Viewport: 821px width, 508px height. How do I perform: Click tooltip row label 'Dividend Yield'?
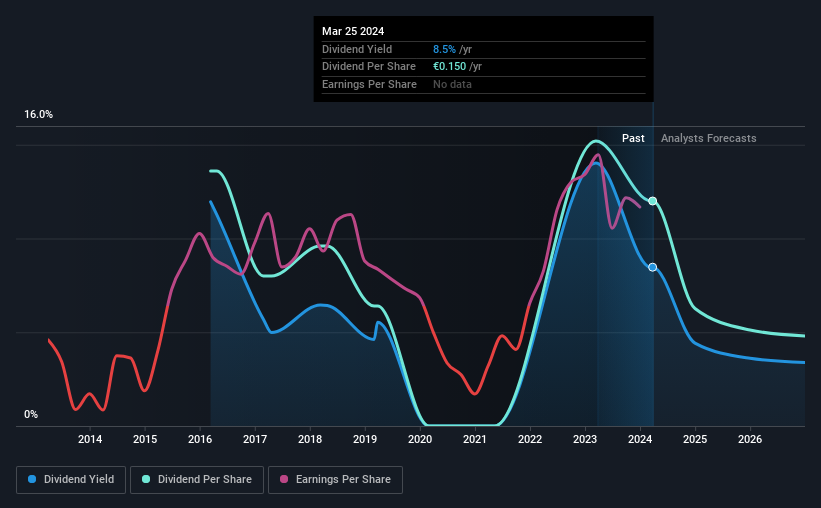click(x=357, y=49)
